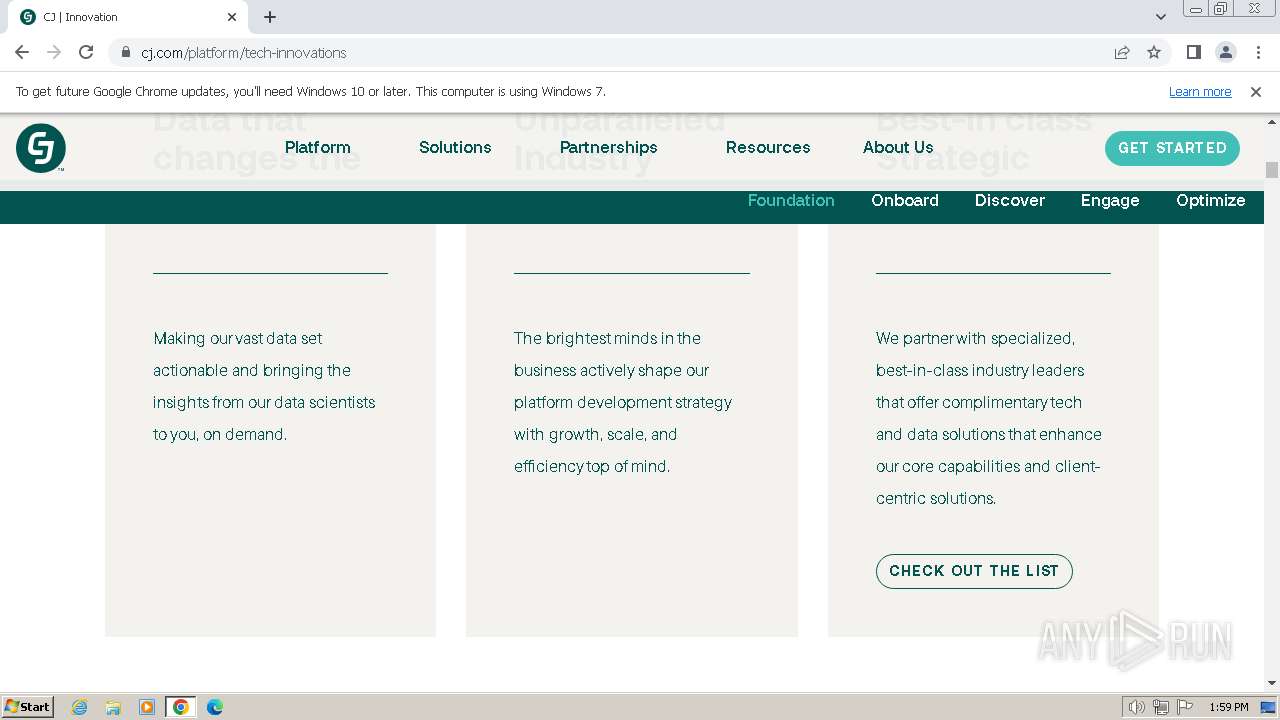1280x720 pixels.
Task: Switch to Chrome in the taskbar
Action: 181,707
